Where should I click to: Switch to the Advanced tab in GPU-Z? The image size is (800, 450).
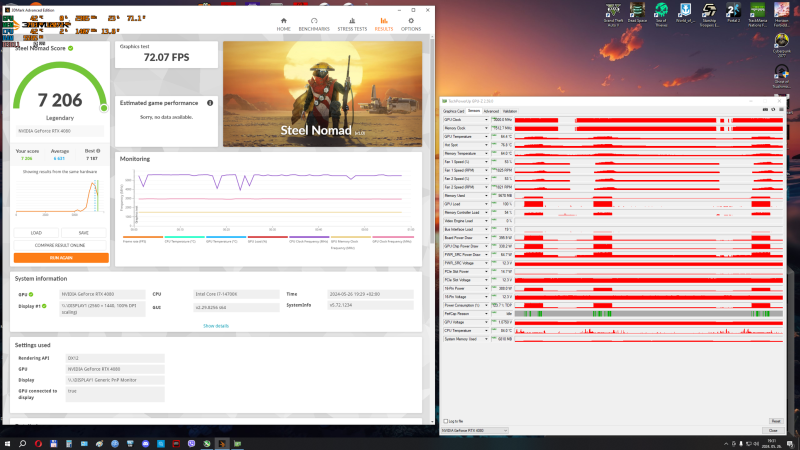click(491, 111)
